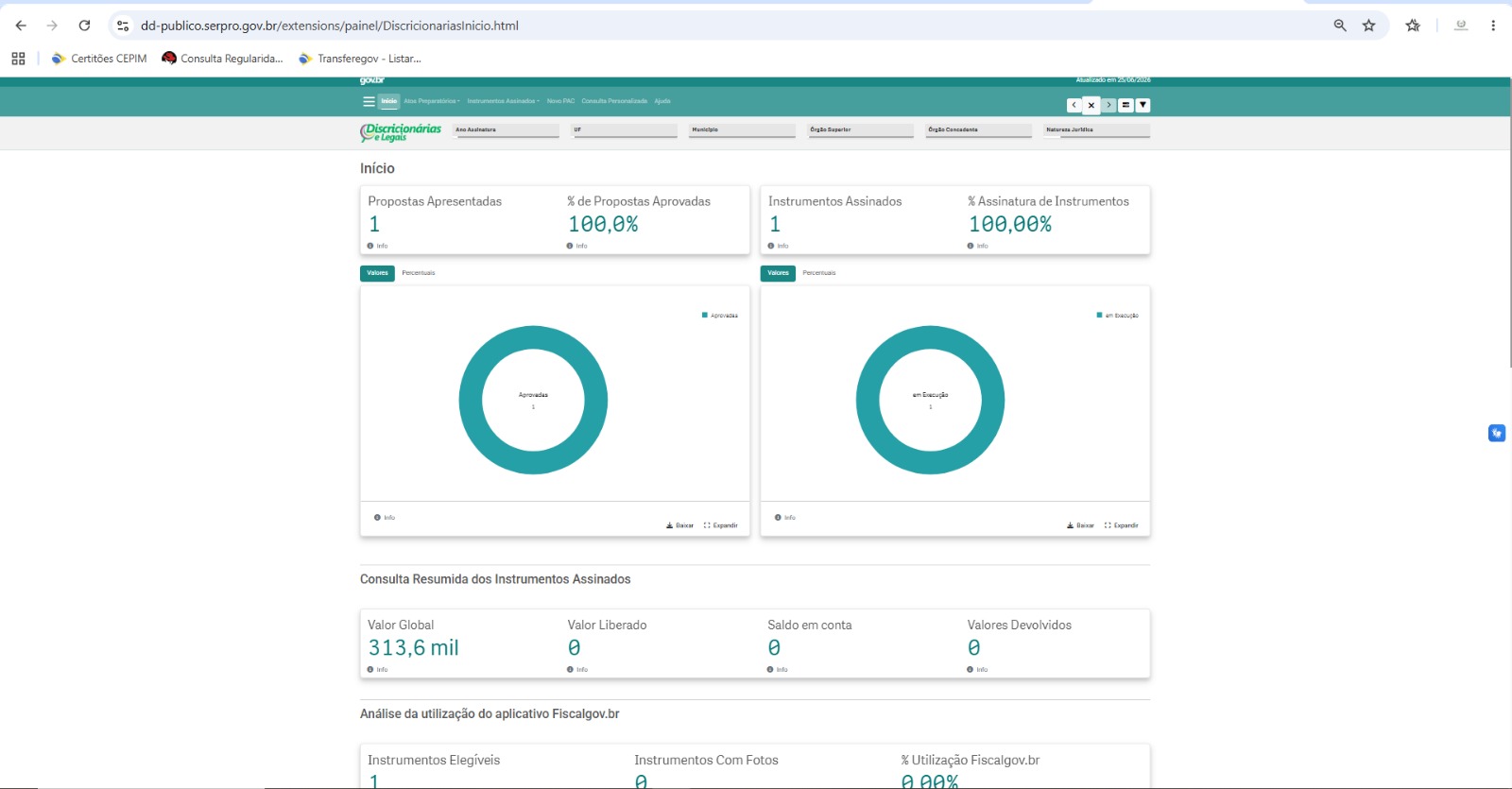Open the Novo PAC menu item
The width and height of the screenshot is (1512, 789).
pos(560,101)
